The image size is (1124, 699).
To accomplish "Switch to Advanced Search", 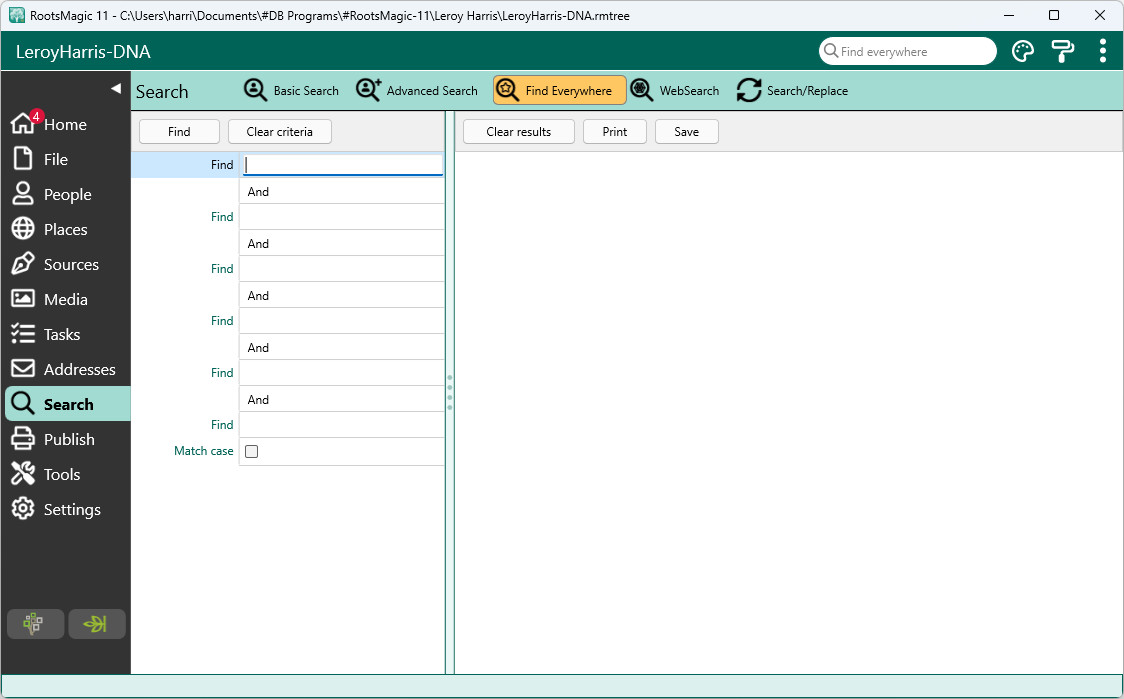I will pos(417,90).
